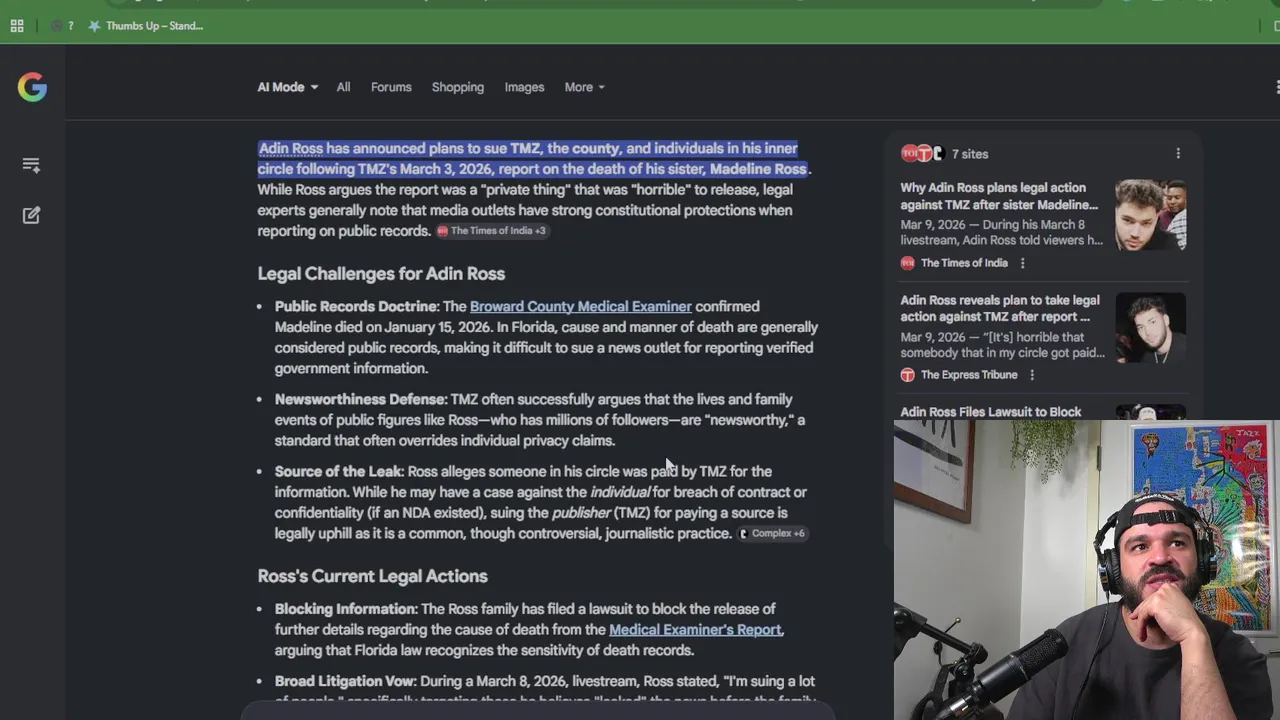1280x720 pixels.
Task: Click the highlighted 'Adin Ross has announced plans' text
Action: click(x=532, y=158)
